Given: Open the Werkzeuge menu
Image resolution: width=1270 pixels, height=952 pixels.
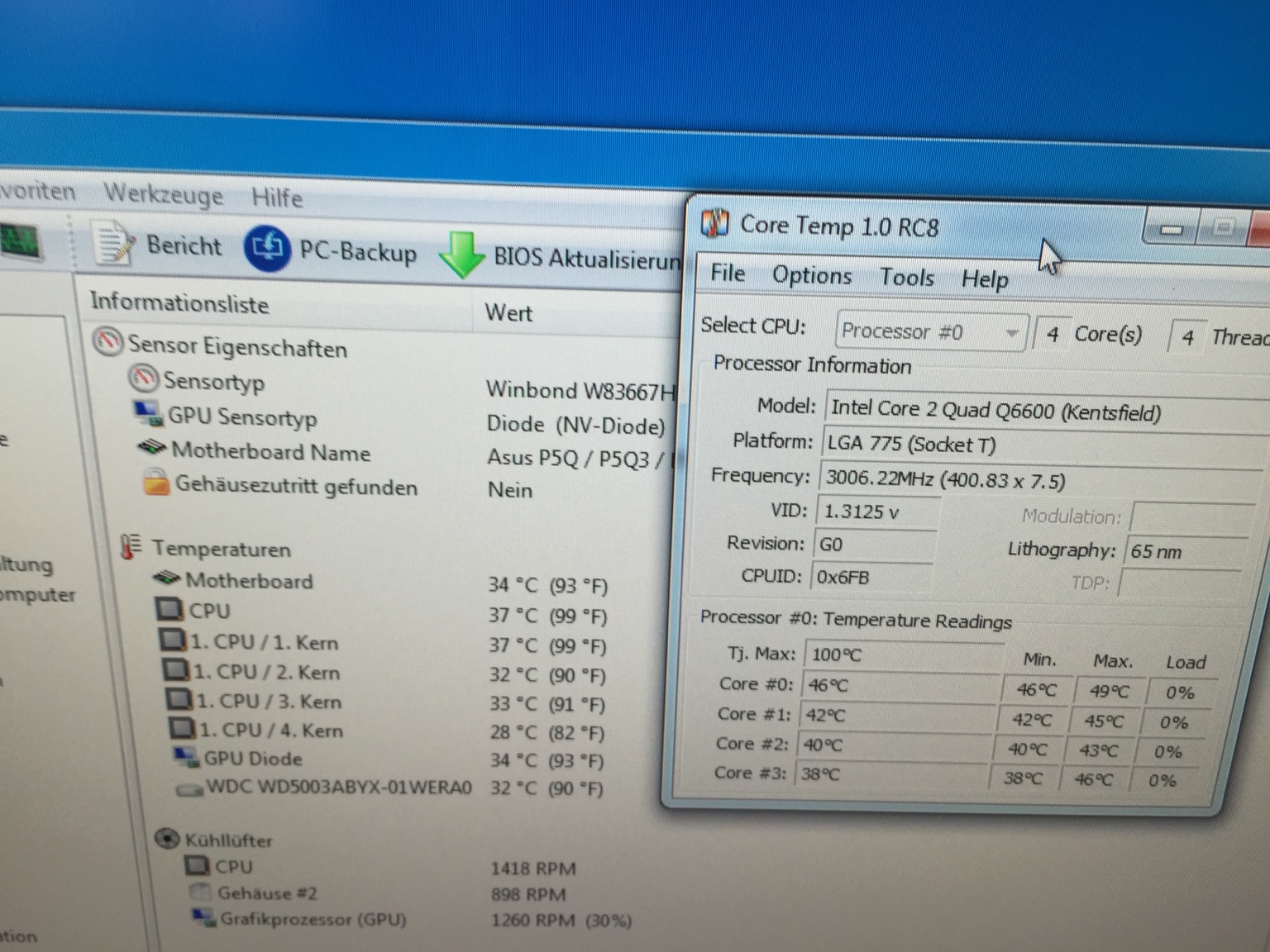Looking at the screenshot, I should [163, 195].
